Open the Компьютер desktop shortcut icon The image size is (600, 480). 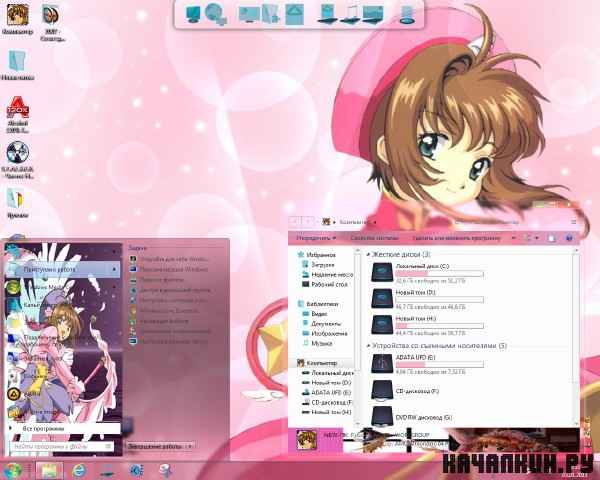point(17,15)
